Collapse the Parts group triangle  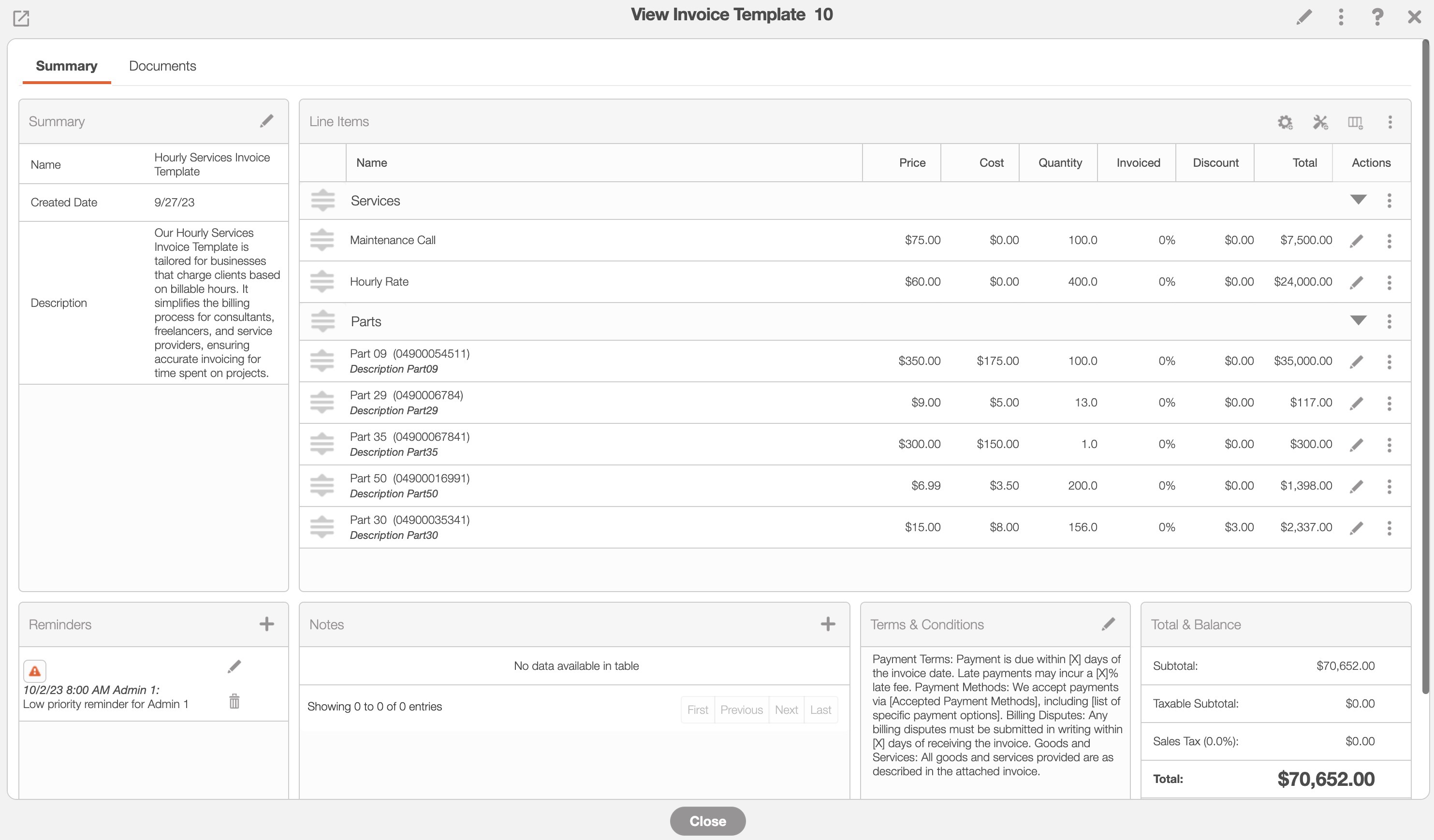(x=1358, y=321)
